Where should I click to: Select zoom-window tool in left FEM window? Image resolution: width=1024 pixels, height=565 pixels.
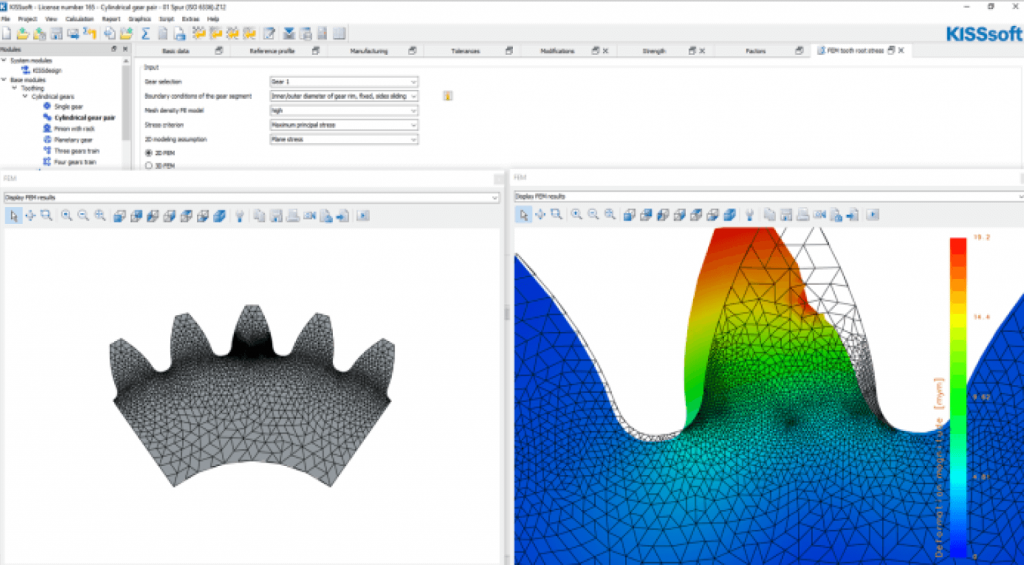tap(46, 216)
